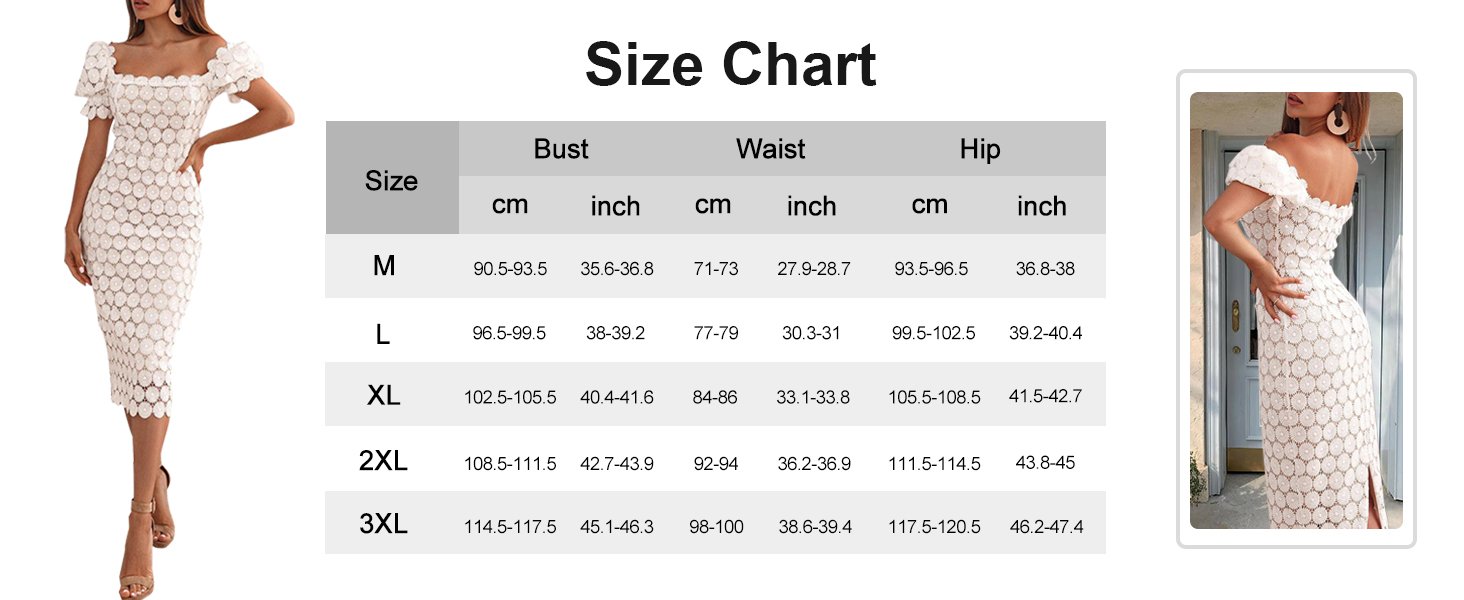Viewport: 1464px width, 600px height.
Task: Click hip cm value 105.5-108.5
Action: pyautogui.click(x=934, y=397)
